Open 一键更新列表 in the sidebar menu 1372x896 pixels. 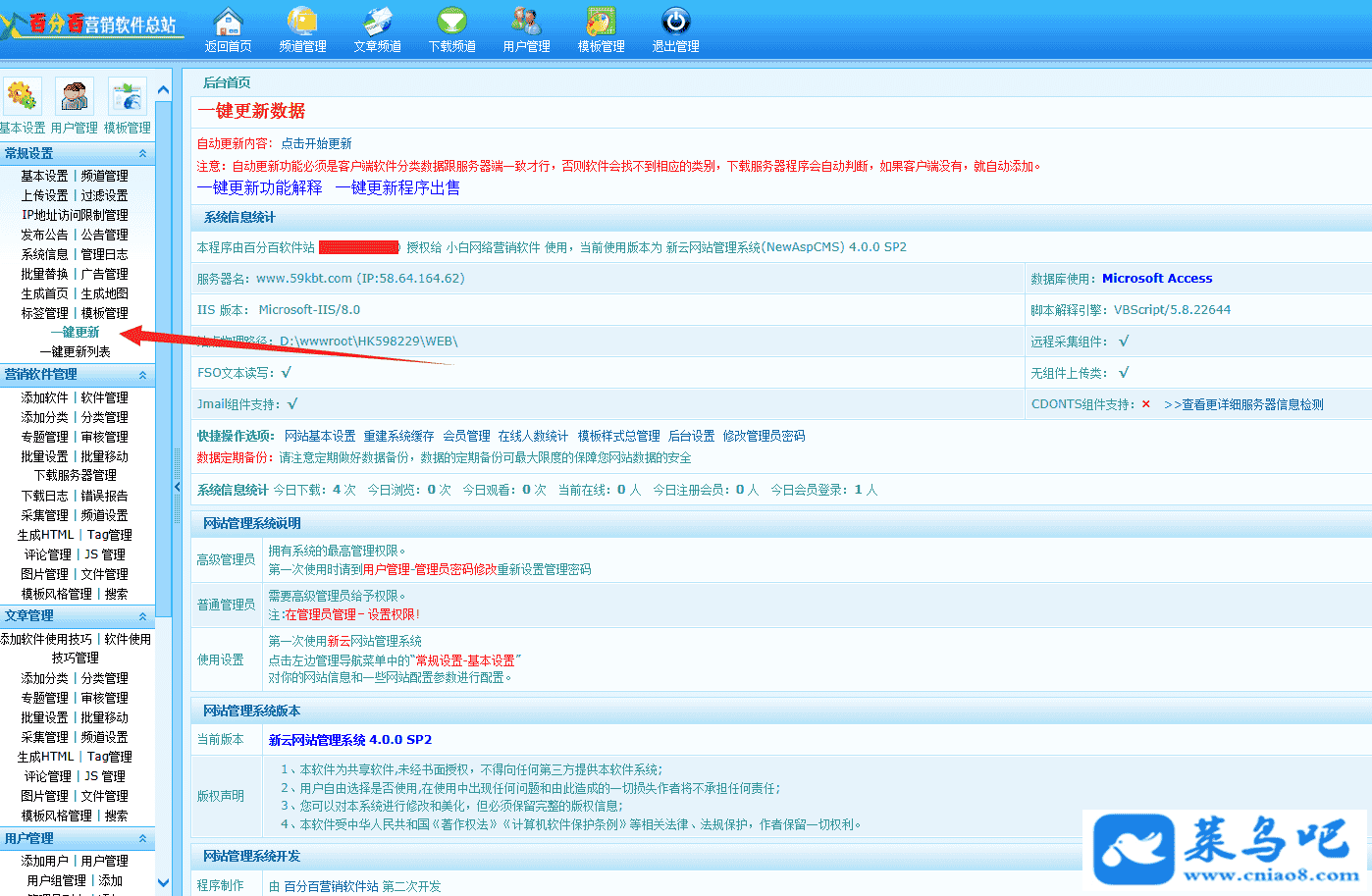tap(75, 351)
